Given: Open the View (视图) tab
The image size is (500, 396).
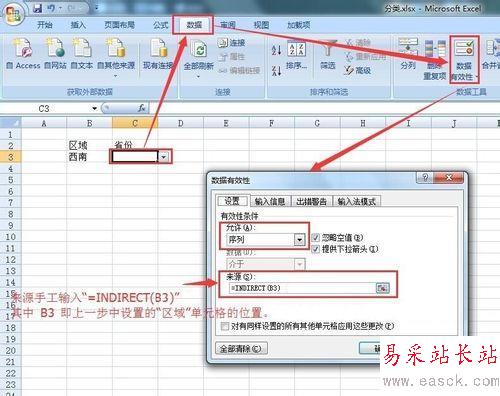Looking at the screenshot, I should click(x=261, y=25).
